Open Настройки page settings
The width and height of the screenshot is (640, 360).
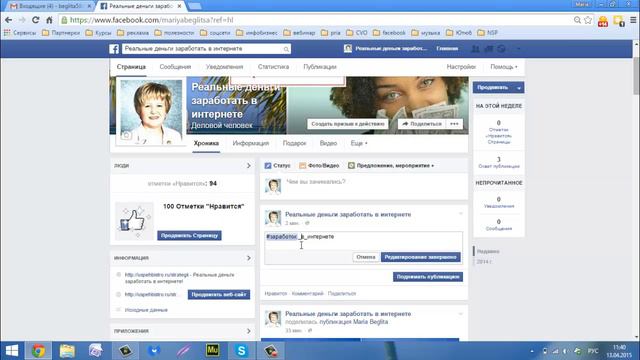pos(461,67)
